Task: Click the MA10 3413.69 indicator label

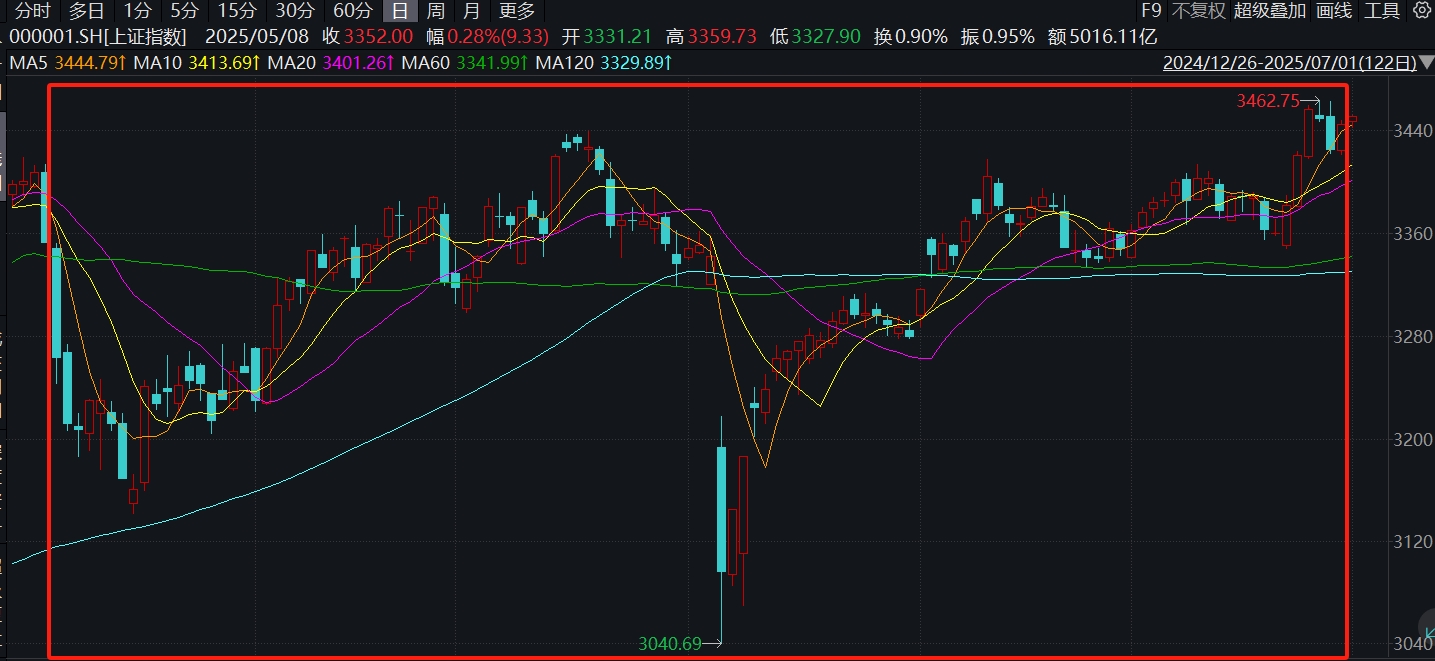Action: (198, 64)
